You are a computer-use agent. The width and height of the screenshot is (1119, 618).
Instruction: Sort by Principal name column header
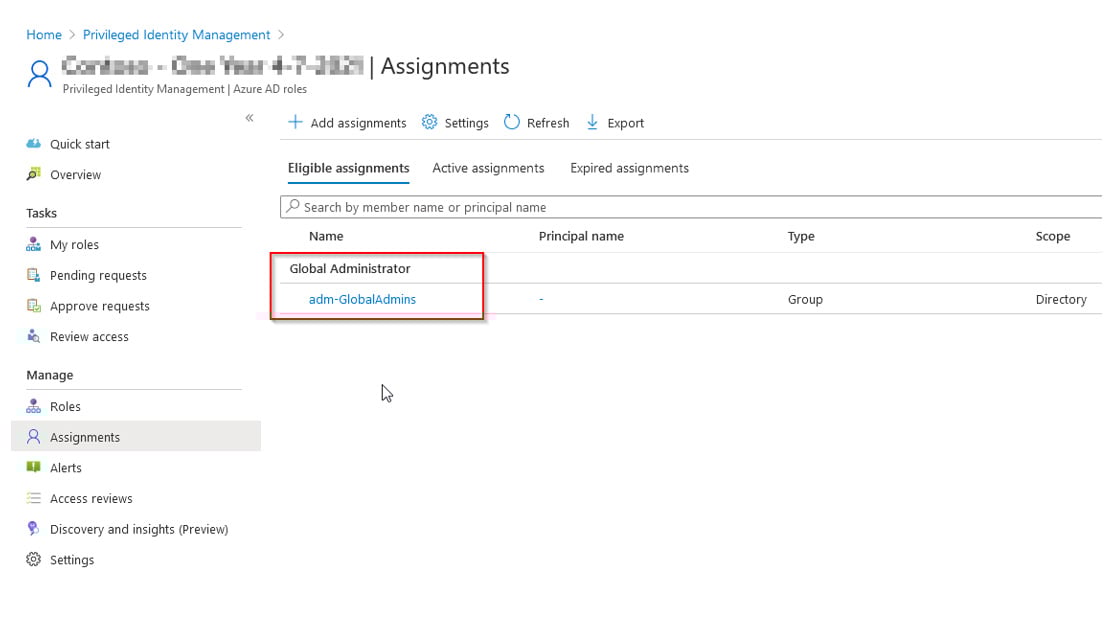(581, 236)
